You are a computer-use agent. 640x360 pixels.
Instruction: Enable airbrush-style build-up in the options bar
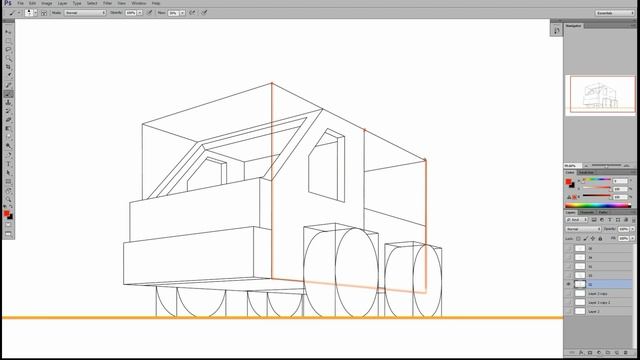tap(192, 13)
